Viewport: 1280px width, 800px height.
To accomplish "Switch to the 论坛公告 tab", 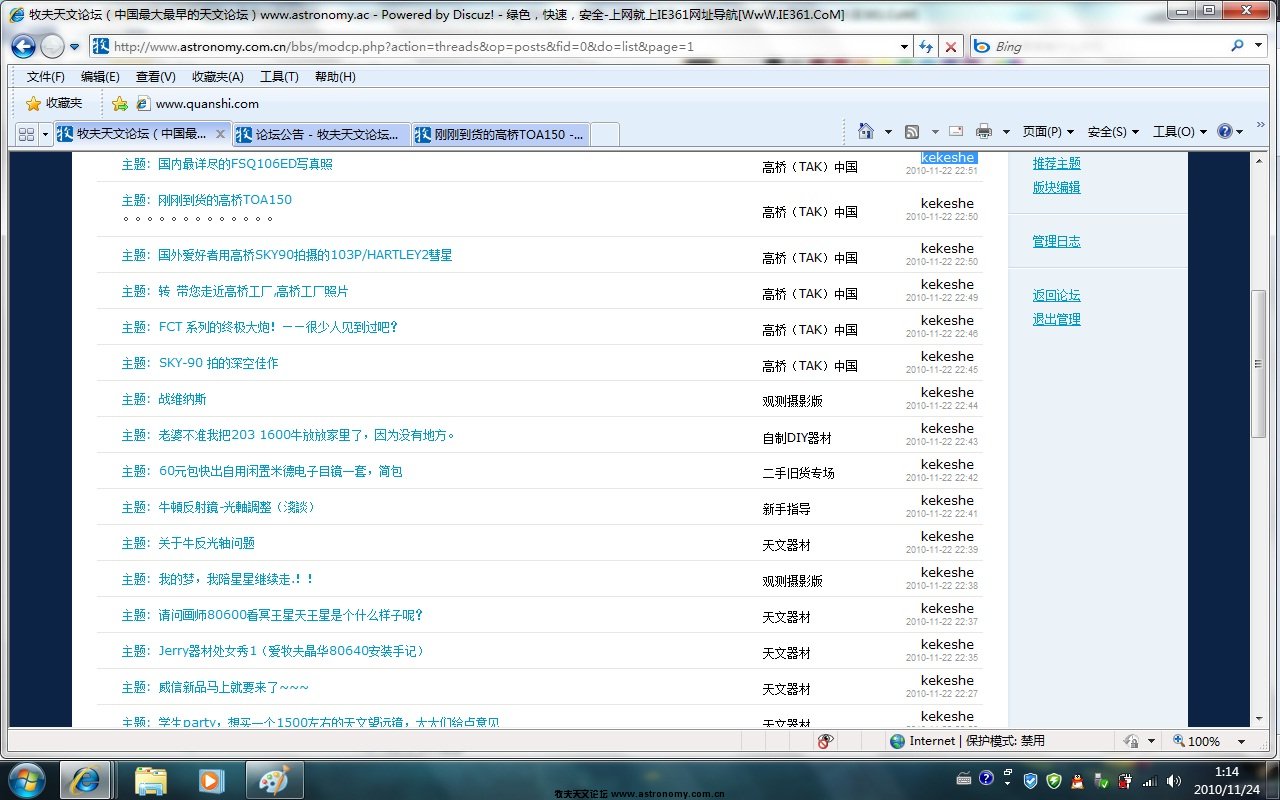I will 321,134.
